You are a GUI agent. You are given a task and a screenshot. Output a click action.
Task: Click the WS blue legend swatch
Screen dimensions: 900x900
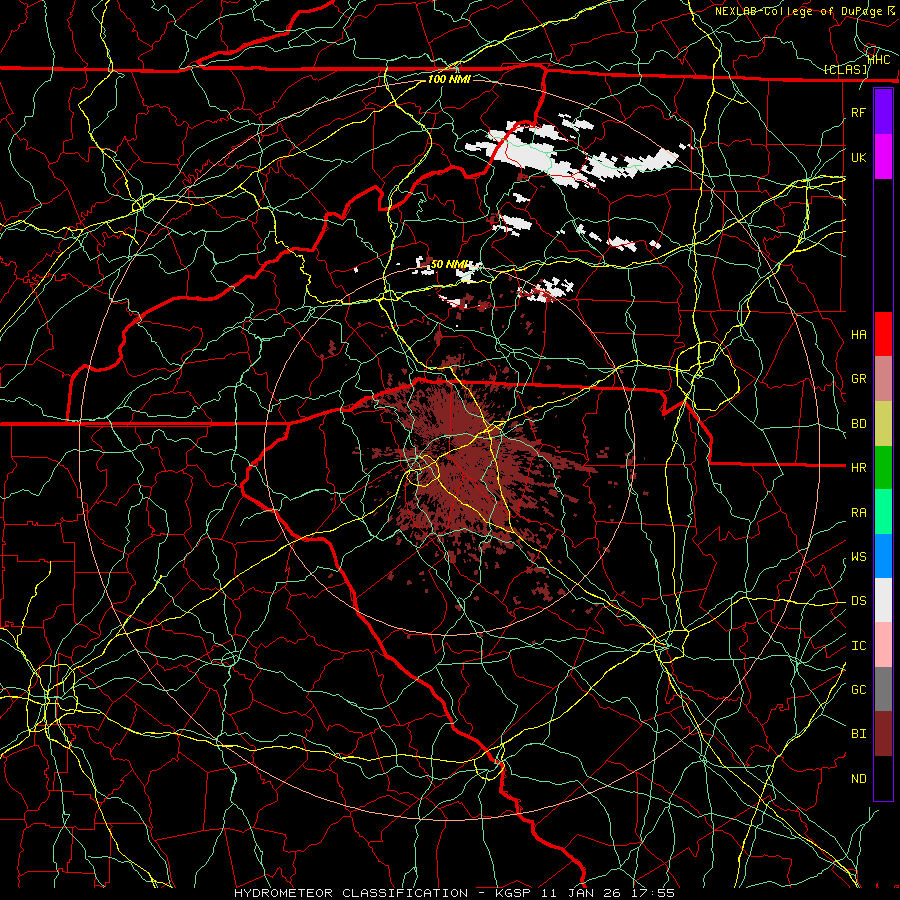click(x=883, y=556)
